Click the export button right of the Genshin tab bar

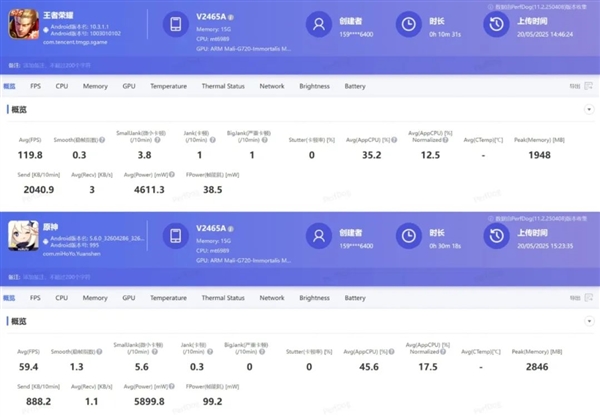coord(575,297)
